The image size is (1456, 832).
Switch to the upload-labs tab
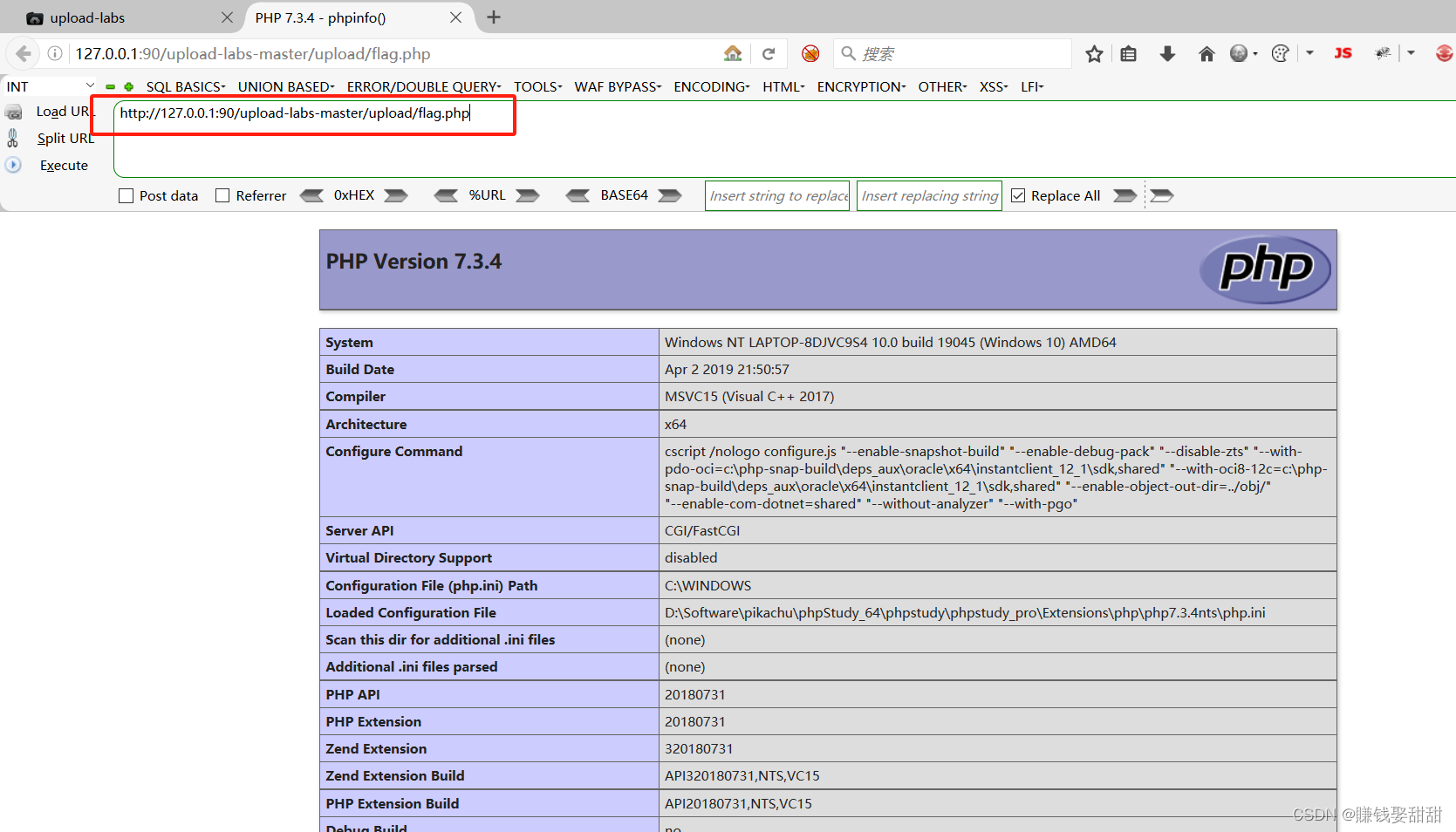click(x=122, y=17)
